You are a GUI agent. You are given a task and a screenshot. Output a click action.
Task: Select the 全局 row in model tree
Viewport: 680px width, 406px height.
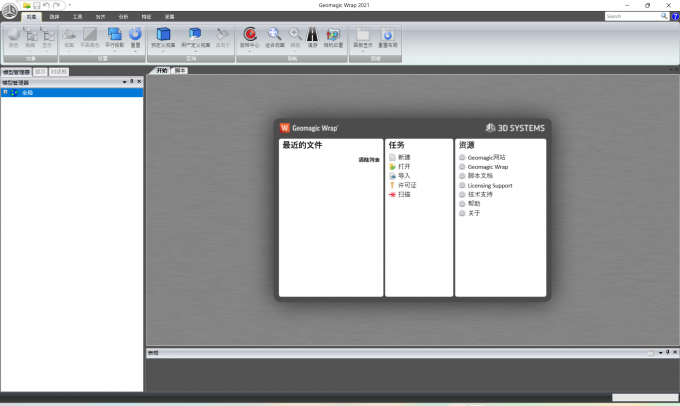[x=72, y=92]
